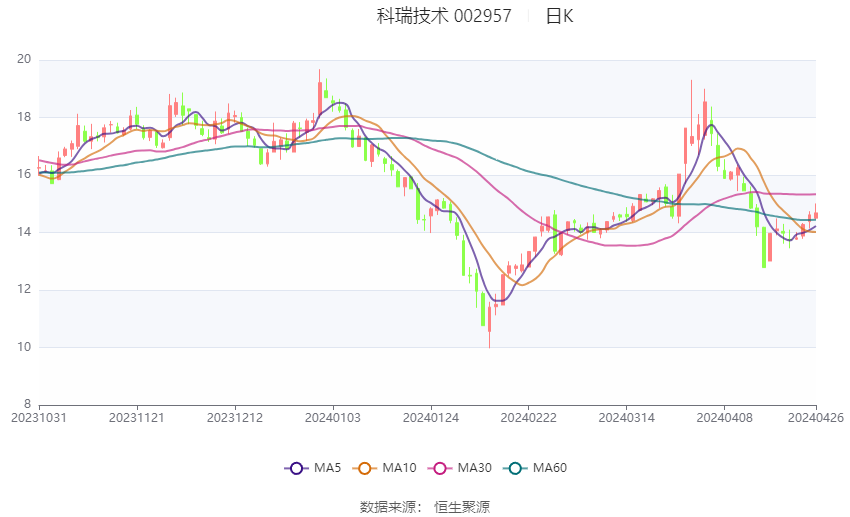Click the 恒生聚源 data source text
Image resolution: width=850 pixels, height=517 pixels.
click(x=462, y=507)
